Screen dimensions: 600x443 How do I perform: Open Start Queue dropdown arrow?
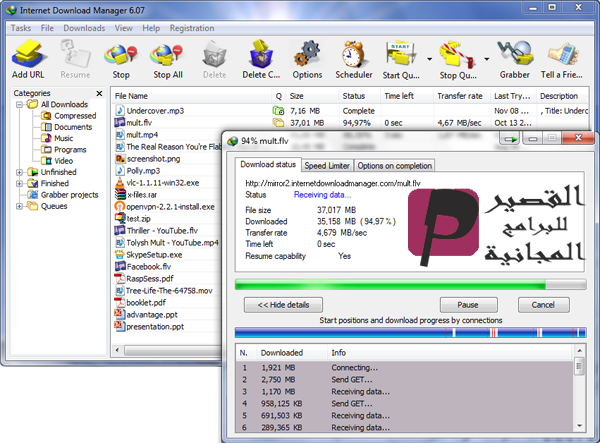[429, 59]
